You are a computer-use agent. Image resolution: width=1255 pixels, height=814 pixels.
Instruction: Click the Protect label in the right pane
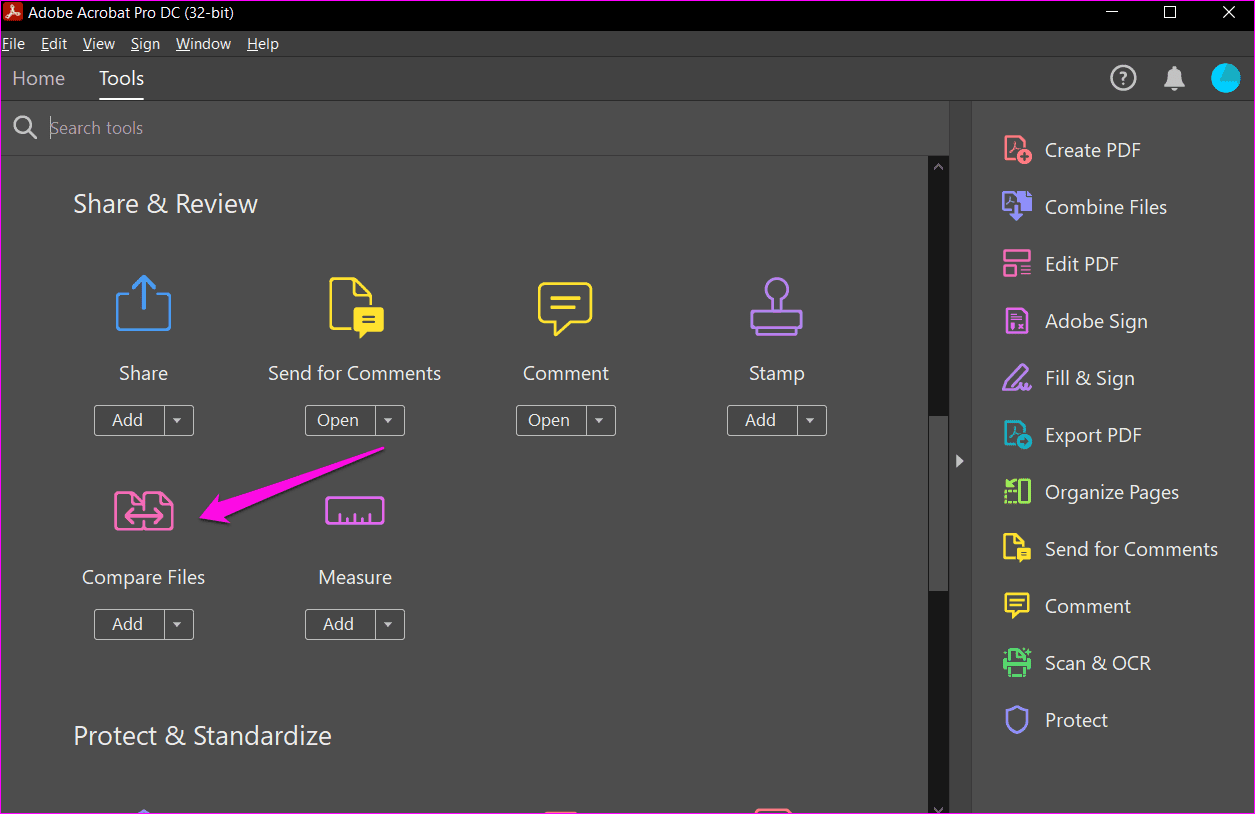(x=1076, y=720)
